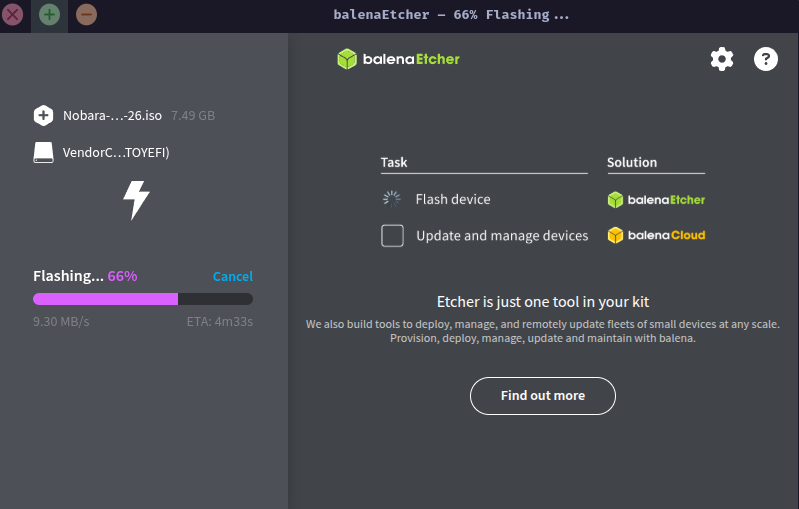Click the Flash device task label
This screenshot has height=509, width=799.
(453, 199)
